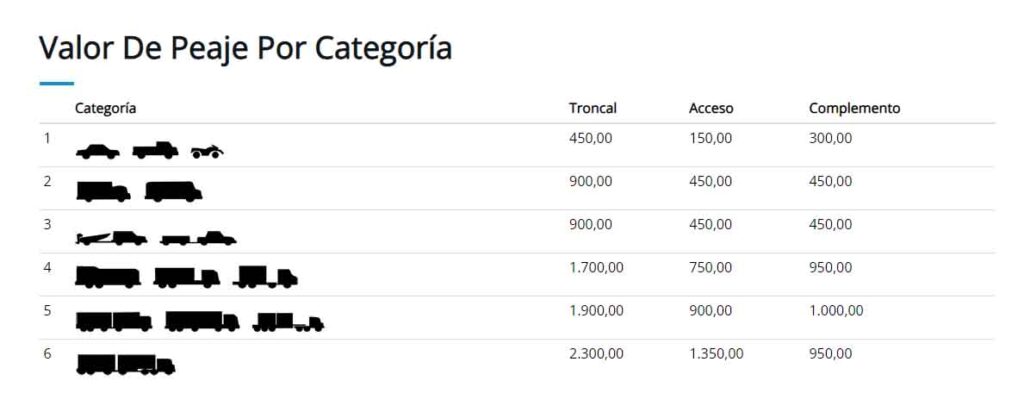Click the Troncal column header
The image size is (1024, 412).
(592, 108)
